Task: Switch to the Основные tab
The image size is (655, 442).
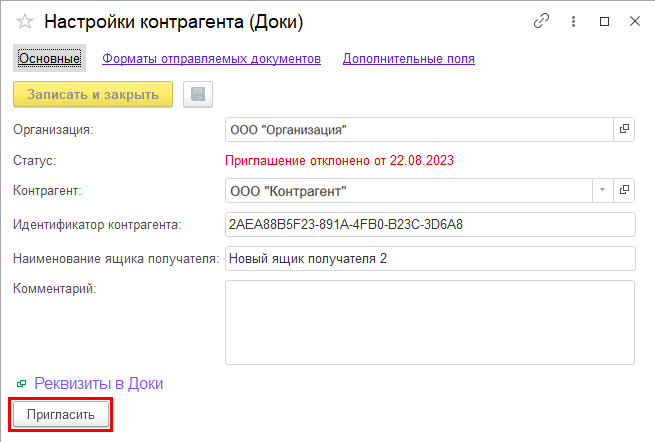Action: [49, 58]
